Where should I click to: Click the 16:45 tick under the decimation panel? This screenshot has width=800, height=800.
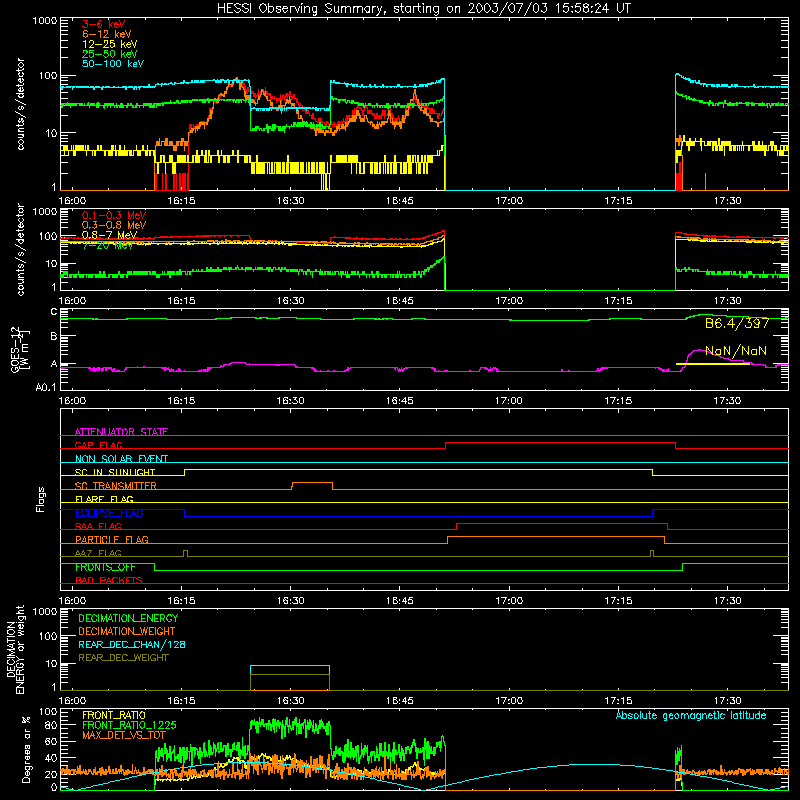[x=399, y=701]
